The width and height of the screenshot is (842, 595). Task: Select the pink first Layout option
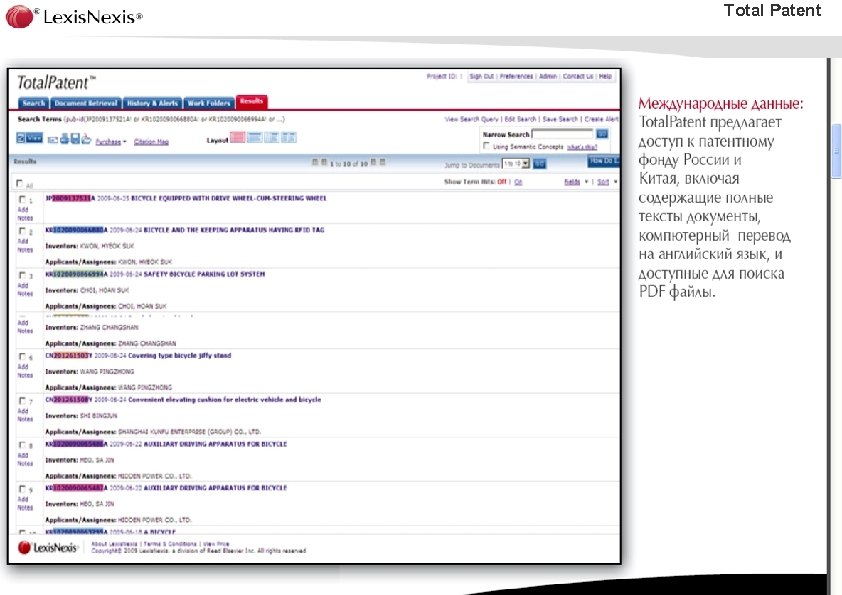pos(237,137)
